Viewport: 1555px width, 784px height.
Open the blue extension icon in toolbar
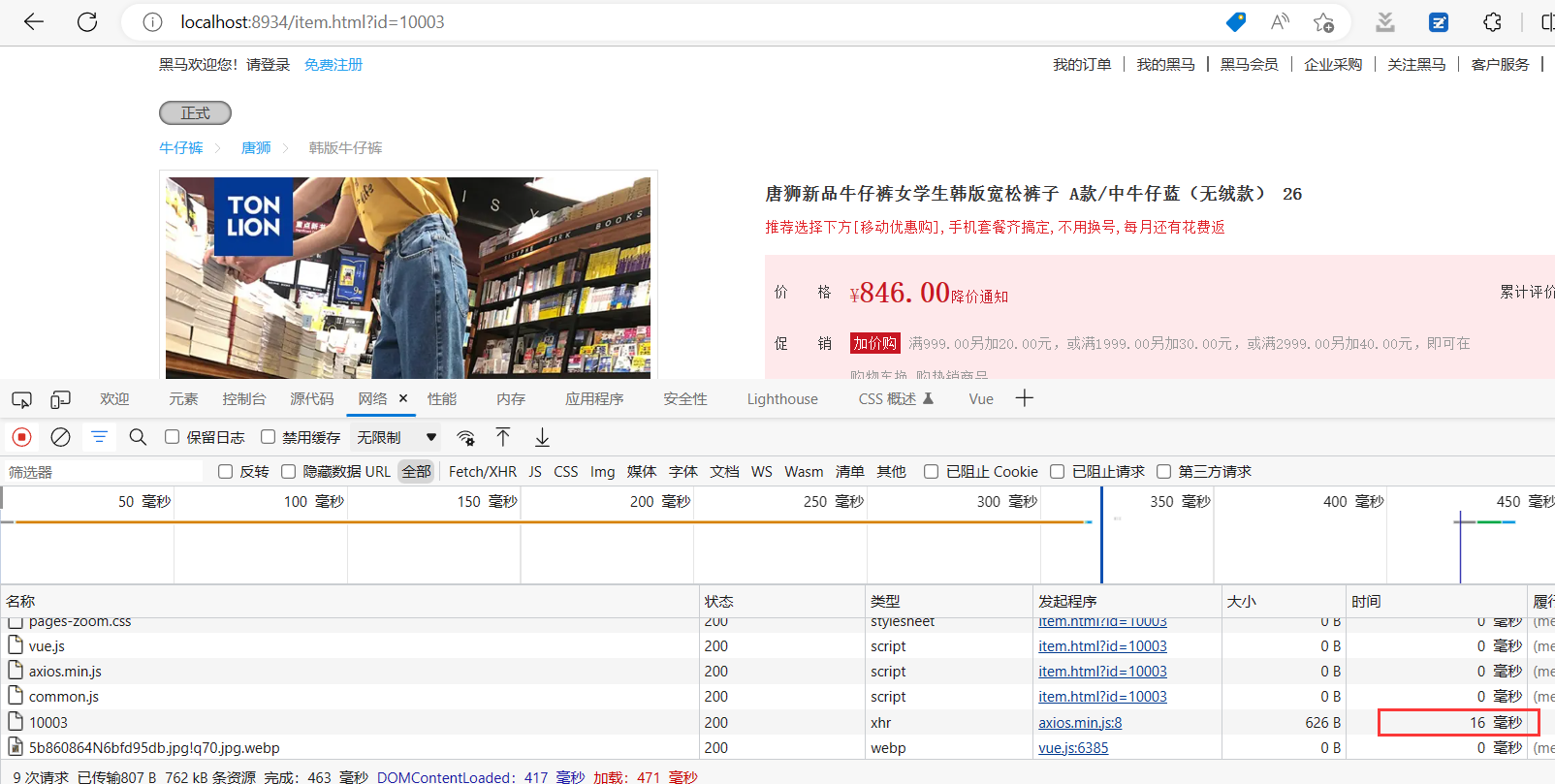[x=1439, y=21]
